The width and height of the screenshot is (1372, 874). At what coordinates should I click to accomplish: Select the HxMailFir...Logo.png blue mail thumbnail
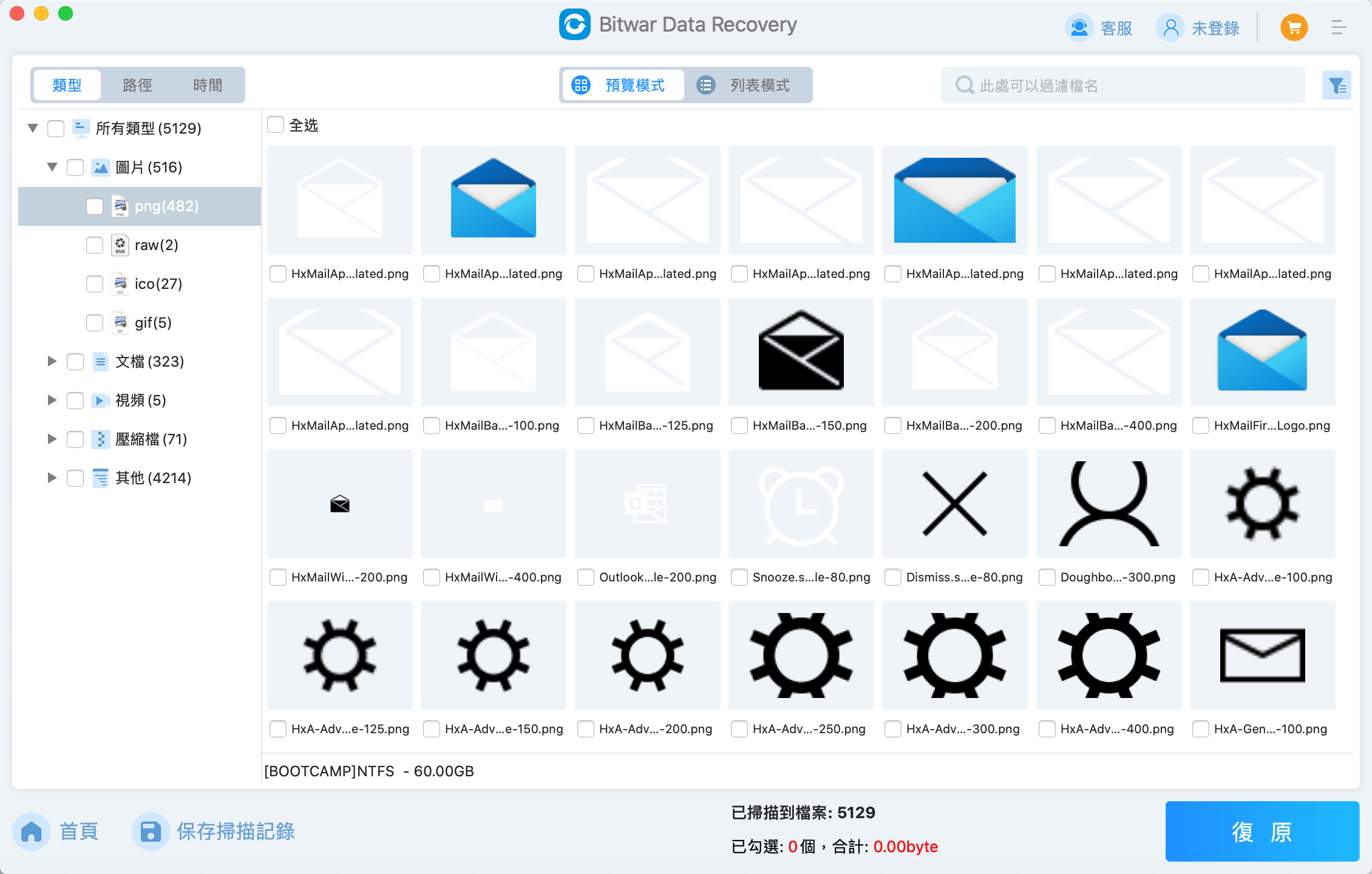(x=1262, y=352)
